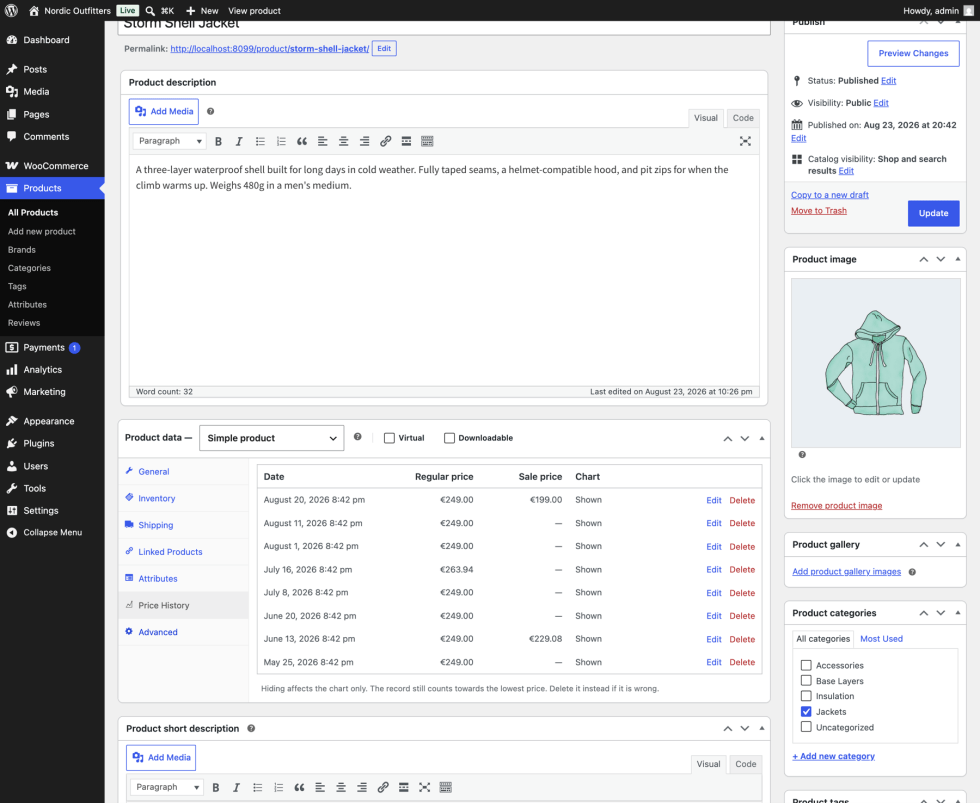Insert numbered list in product description
Image resolution: width=980 pixels, height=803 pixels.
[281, 141]
